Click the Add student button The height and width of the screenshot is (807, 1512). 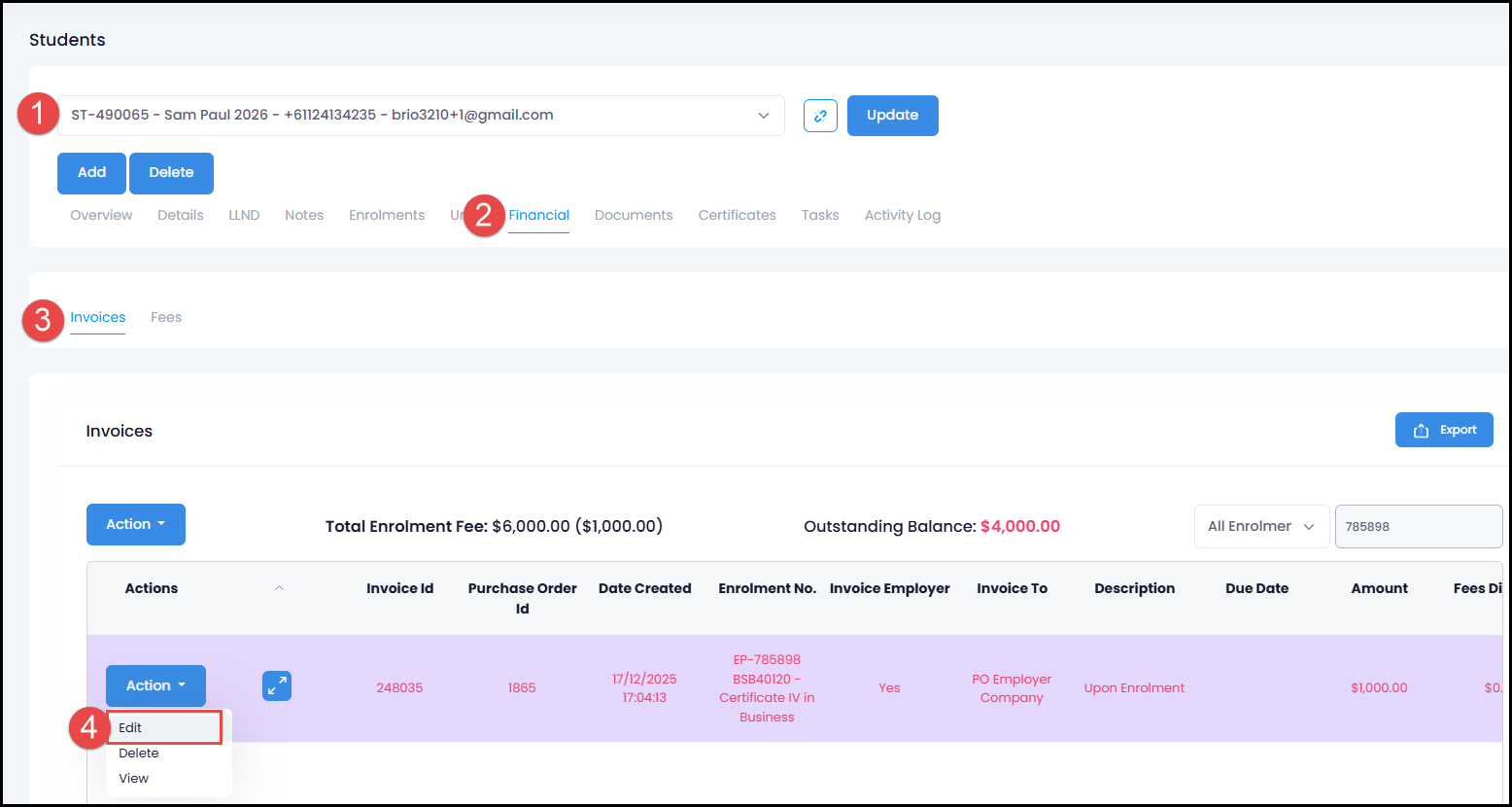[x=91, y=173]
